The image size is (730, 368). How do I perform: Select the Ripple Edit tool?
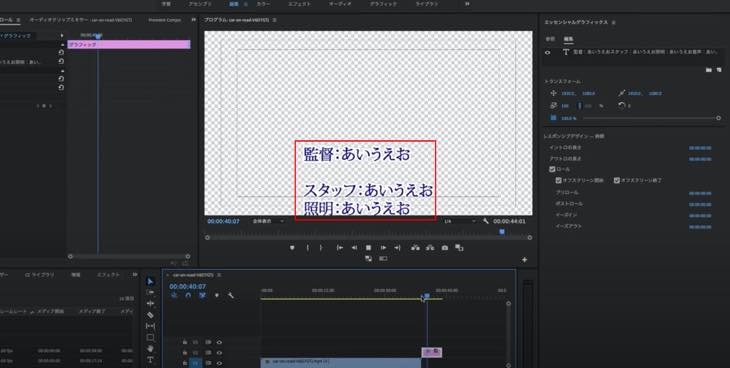(150, 304)
